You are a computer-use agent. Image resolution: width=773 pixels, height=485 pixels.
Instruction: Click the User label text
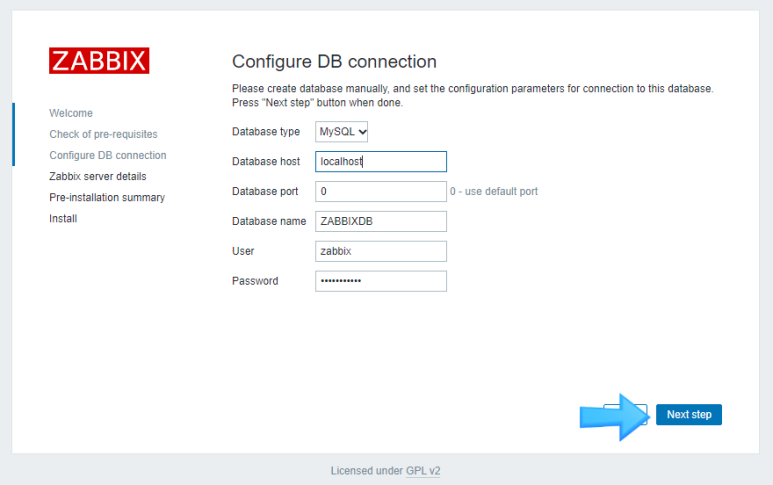[243, 251]
